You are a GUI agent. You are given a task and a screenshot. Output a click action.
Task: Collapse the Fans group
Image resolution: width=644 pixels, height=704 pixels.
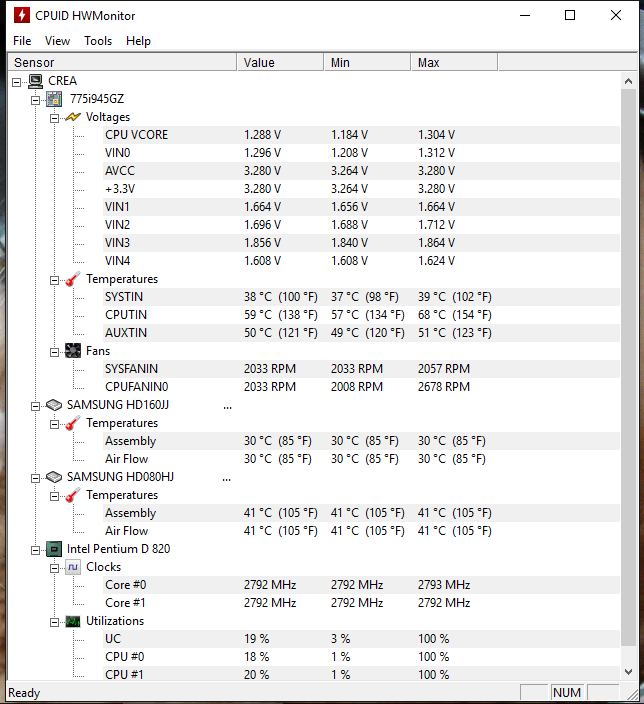click(54, 352)
